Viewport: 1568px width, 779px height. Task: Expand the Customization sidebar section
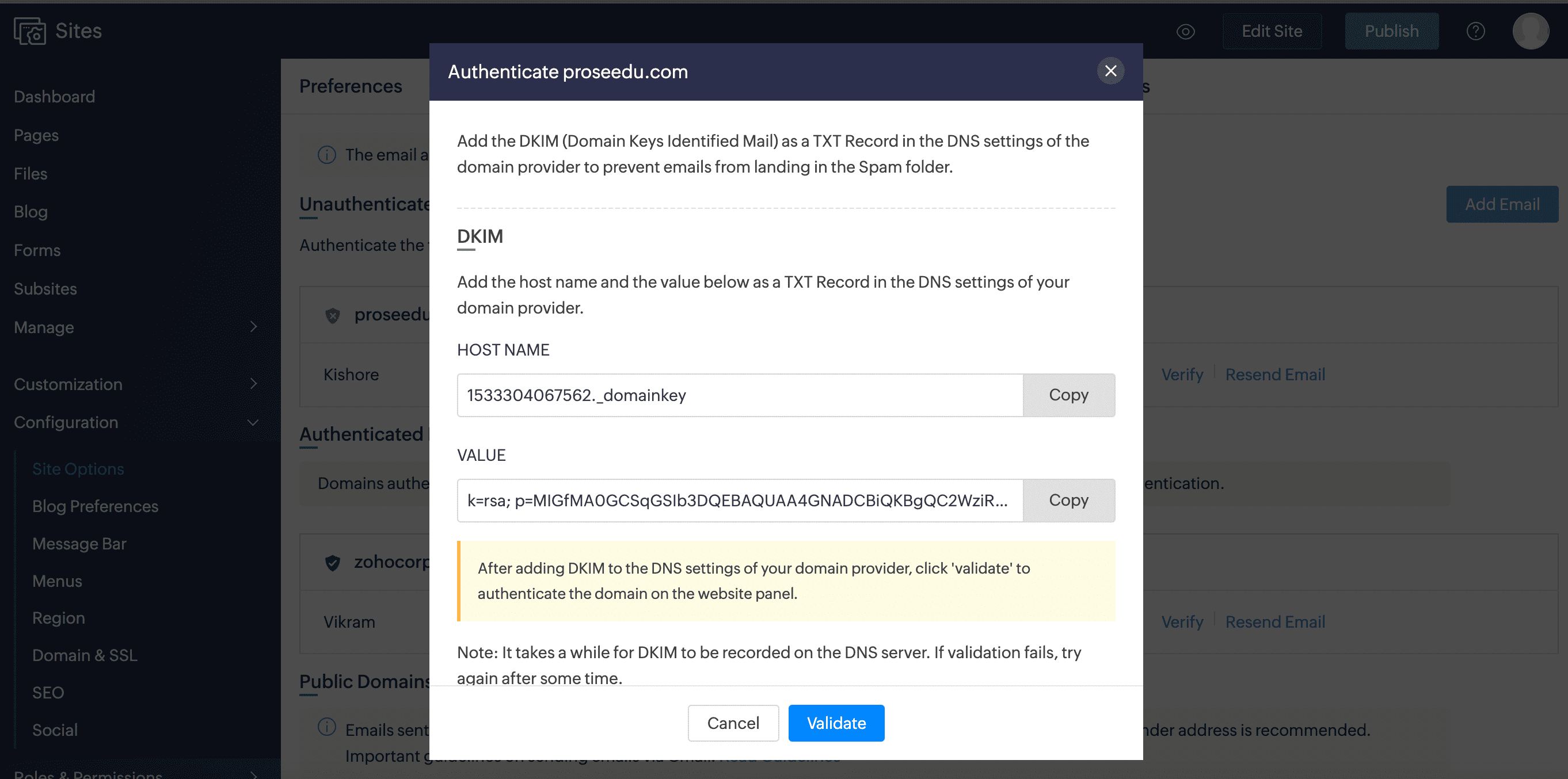(x=254, y=384)
